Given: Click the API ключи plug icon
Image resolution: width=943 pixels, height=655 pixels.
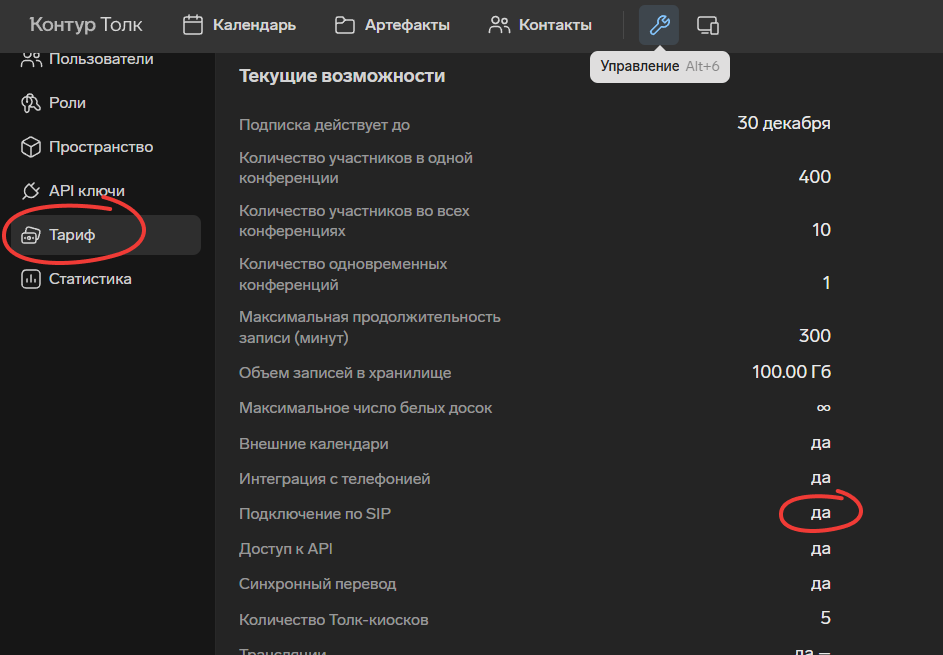Looking at the screenshot, I should coord(31,191).
